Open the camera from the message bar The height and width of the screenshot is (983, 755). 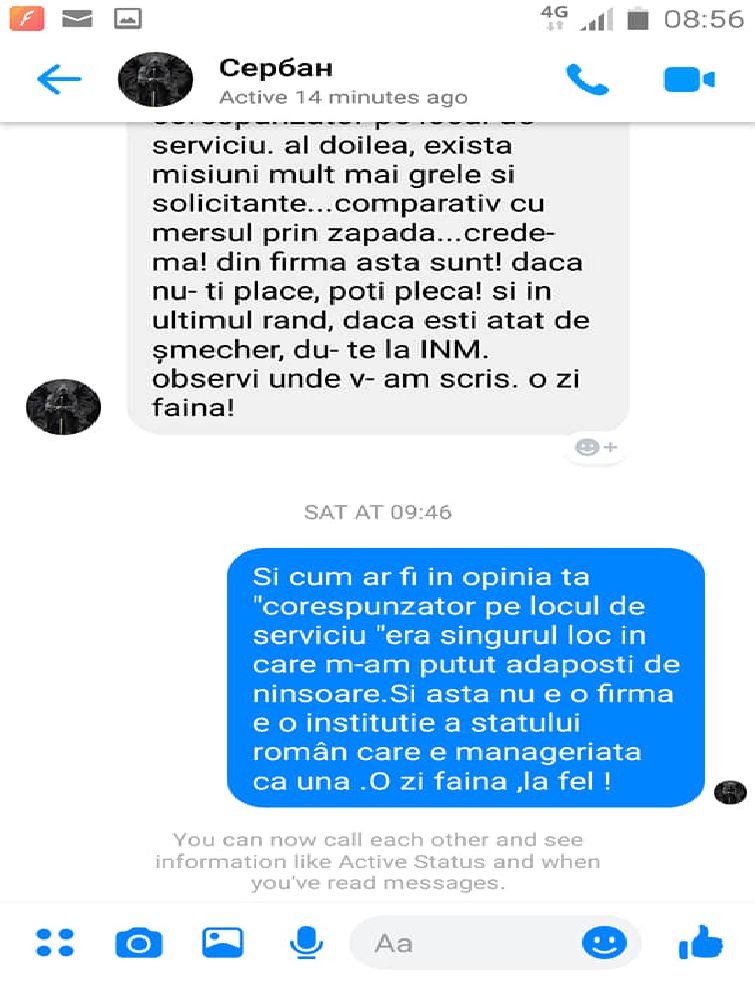pos(139,942)
